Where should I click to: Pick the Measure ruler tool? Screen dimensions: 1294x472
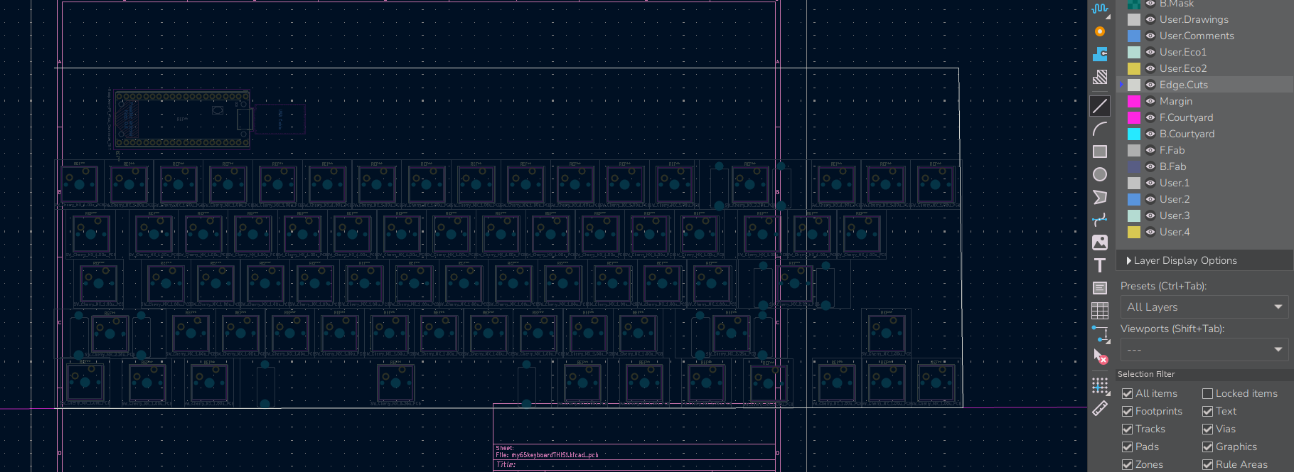(x=1100, y=408)
